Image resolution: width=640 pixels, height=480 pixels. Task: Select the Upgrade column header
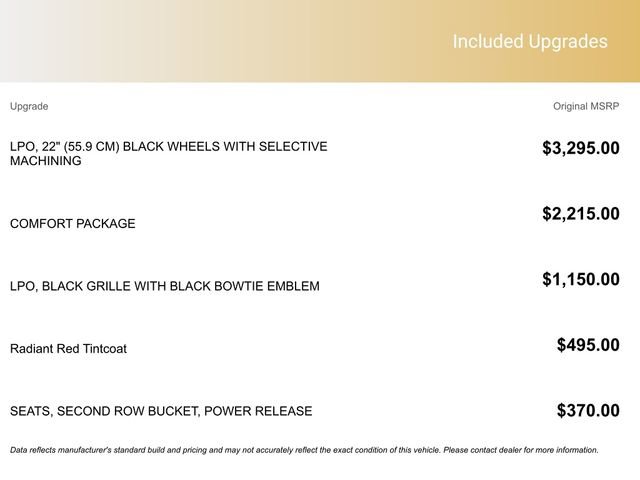[x=29, y=106]
